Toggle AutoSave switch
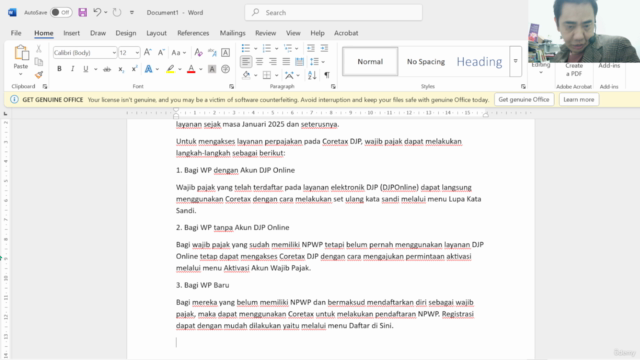This screenshot has height=360, width=640. [x=61, y=12]
